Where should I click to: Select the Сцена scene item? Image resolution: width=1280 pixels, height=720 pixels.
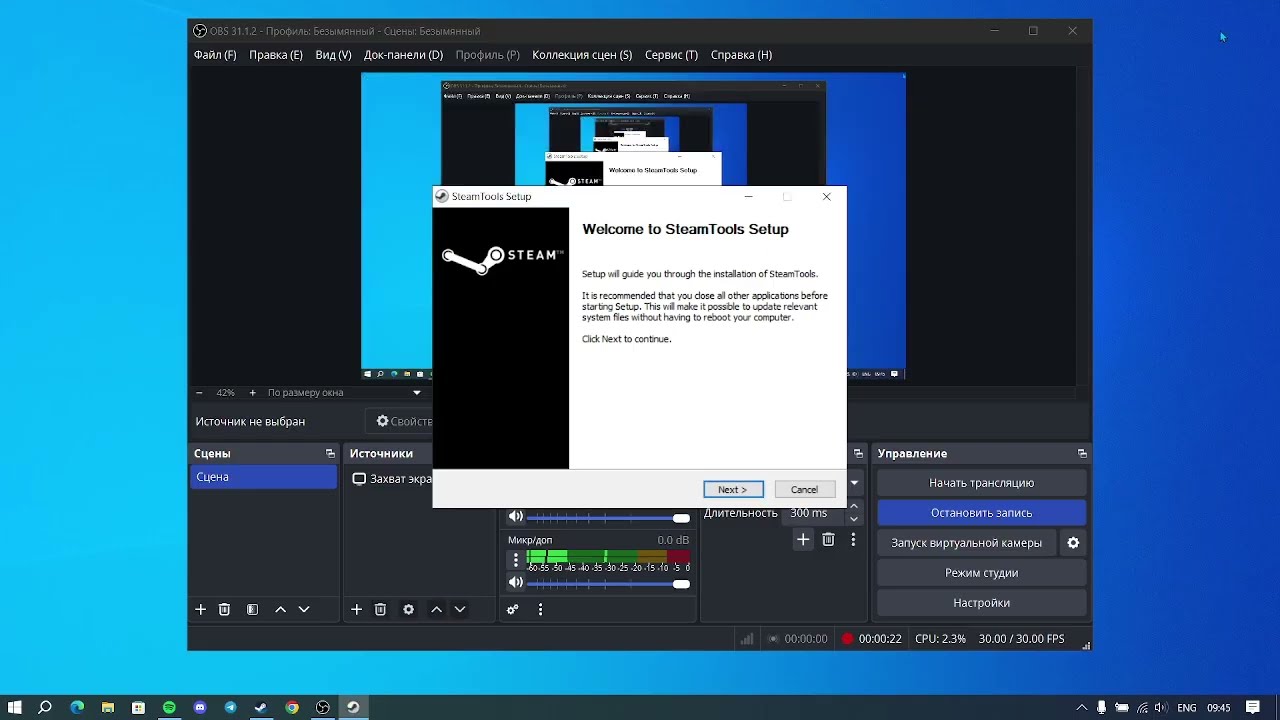point(264,477)
